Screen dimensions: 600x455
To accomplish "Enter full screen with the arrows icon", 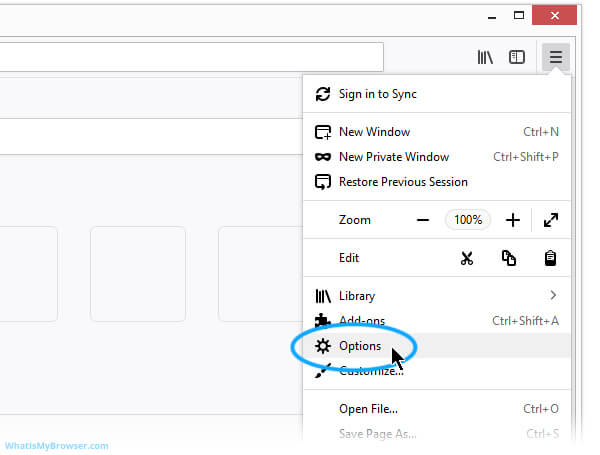I will [x=551, y=220].
